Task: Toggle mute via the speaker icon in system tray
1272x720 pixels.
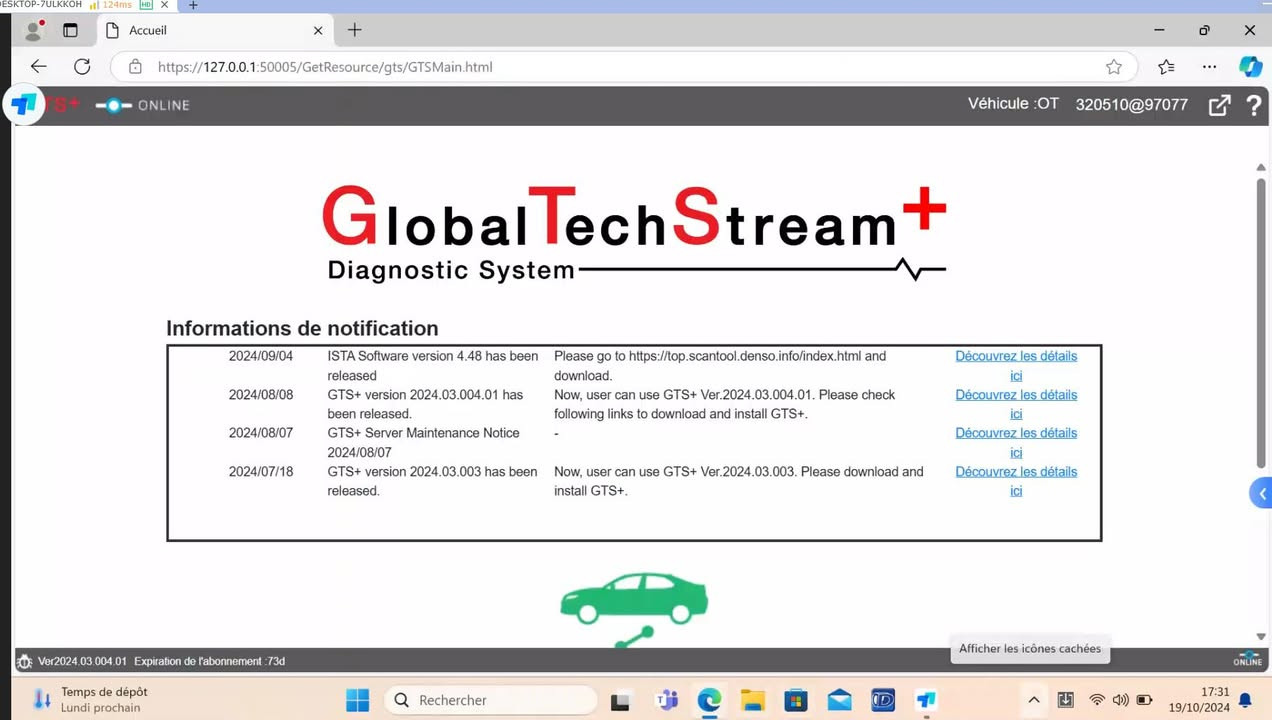Action: 1121,700
